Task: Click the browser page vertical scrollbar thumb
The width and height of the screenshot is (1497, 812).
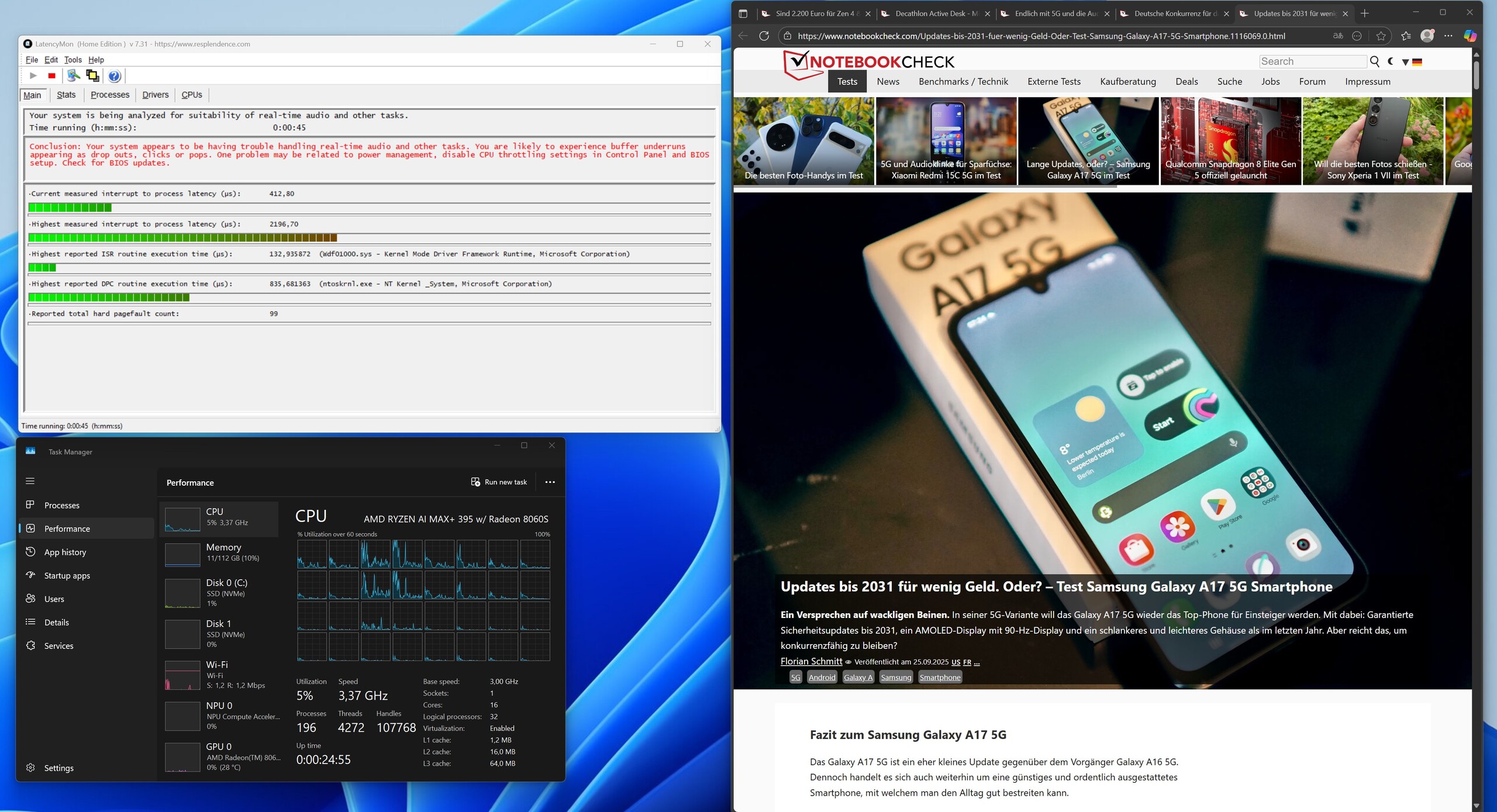Action: click(1476, 75)
